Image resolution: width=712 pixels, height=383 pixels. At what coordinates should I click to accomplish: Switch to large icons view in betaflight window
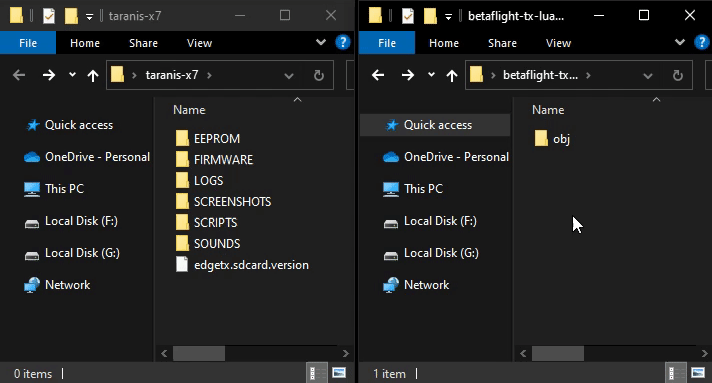(x=697, y=373)
